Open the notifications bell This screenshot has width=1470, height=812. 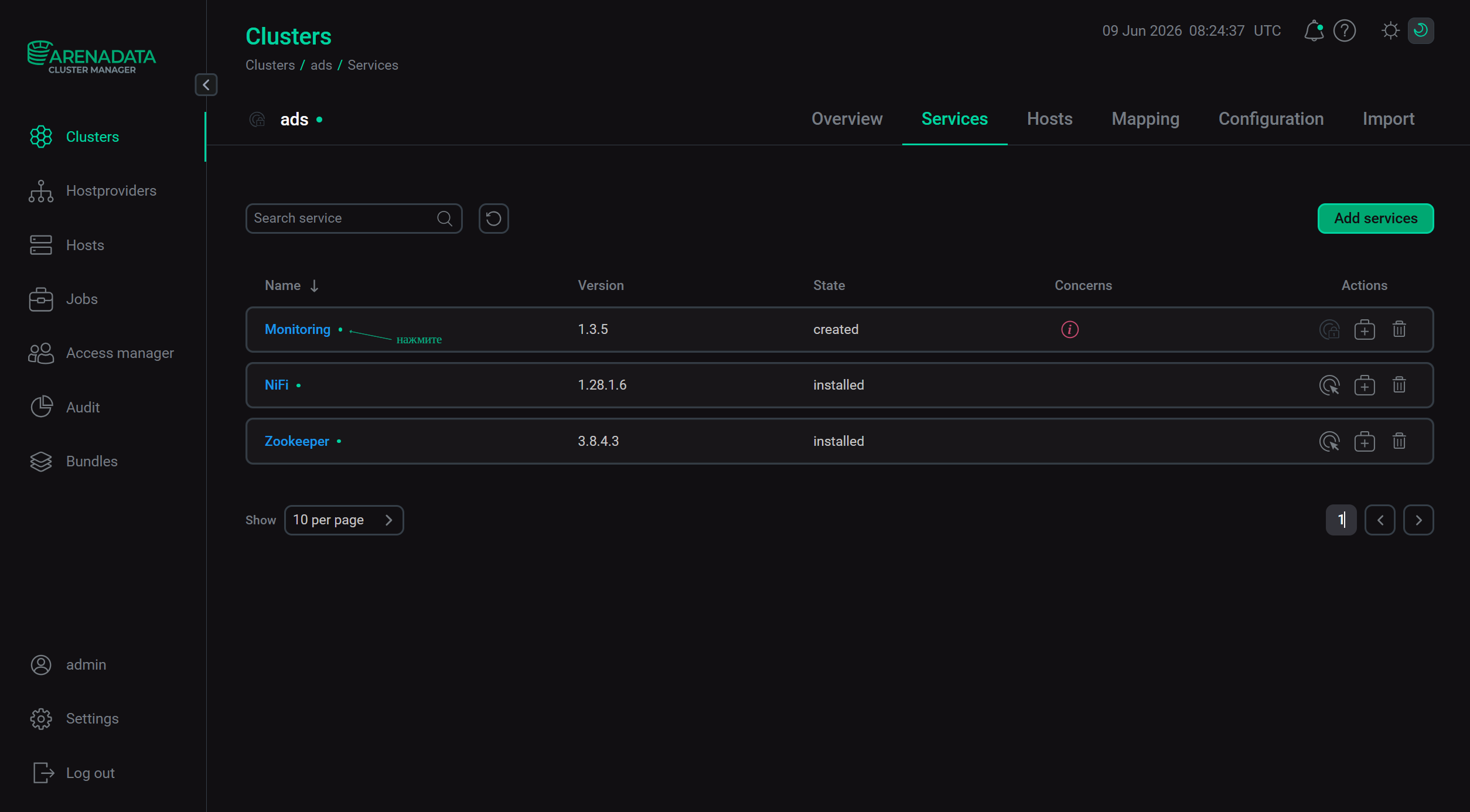(1314, 30)
